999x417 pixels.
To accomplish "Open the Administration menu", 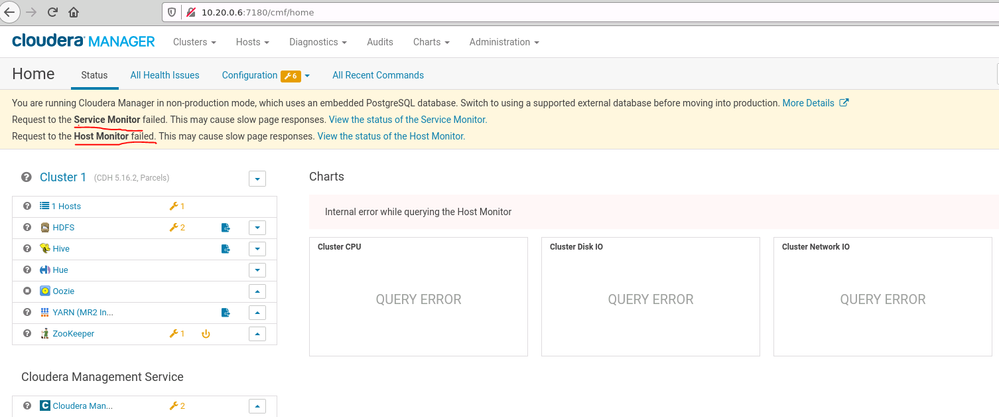I will [x=504, y=42].
